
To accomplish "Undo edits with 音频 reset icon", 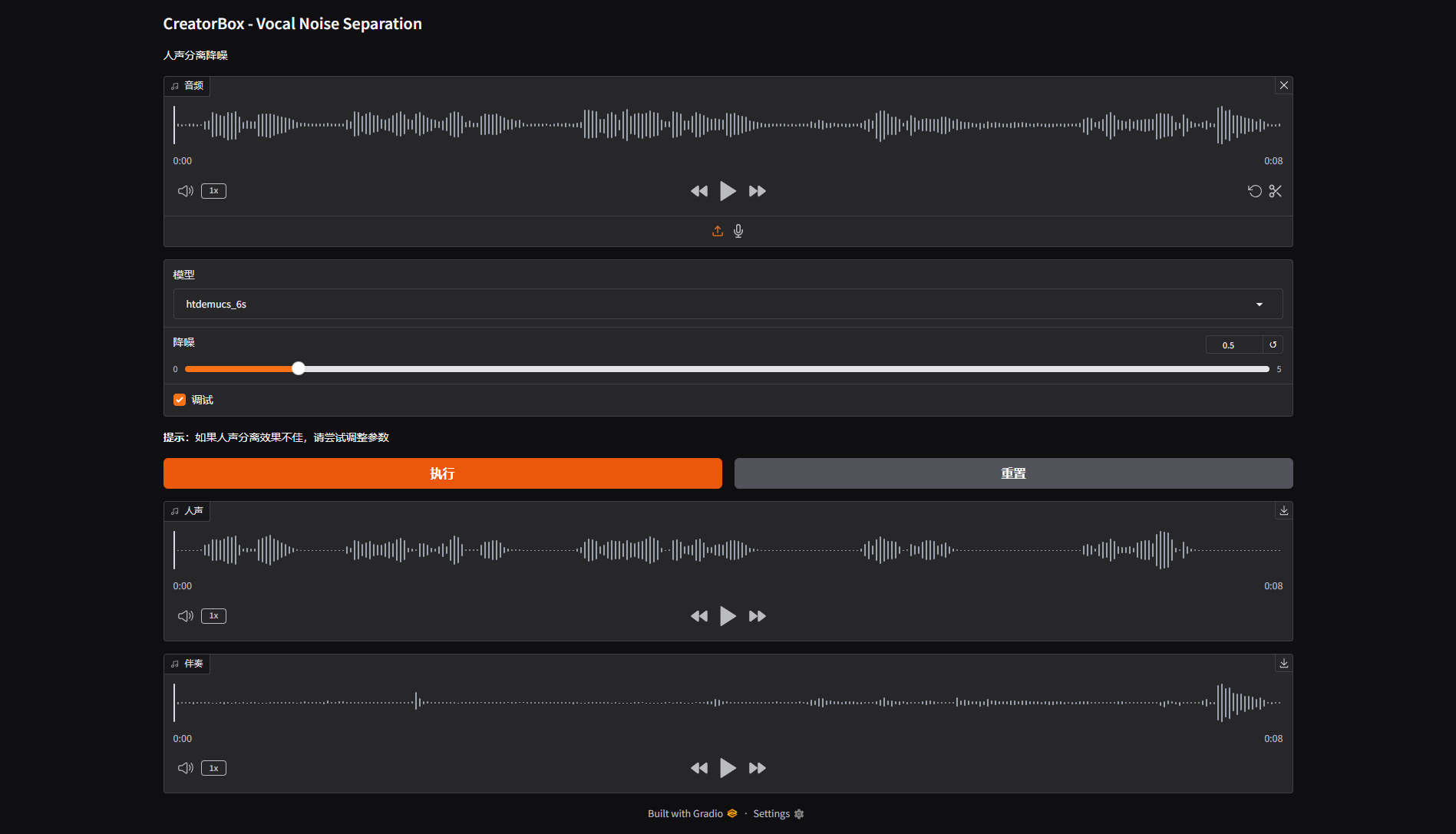I will pyautogui.click(x=1255, y=191).
